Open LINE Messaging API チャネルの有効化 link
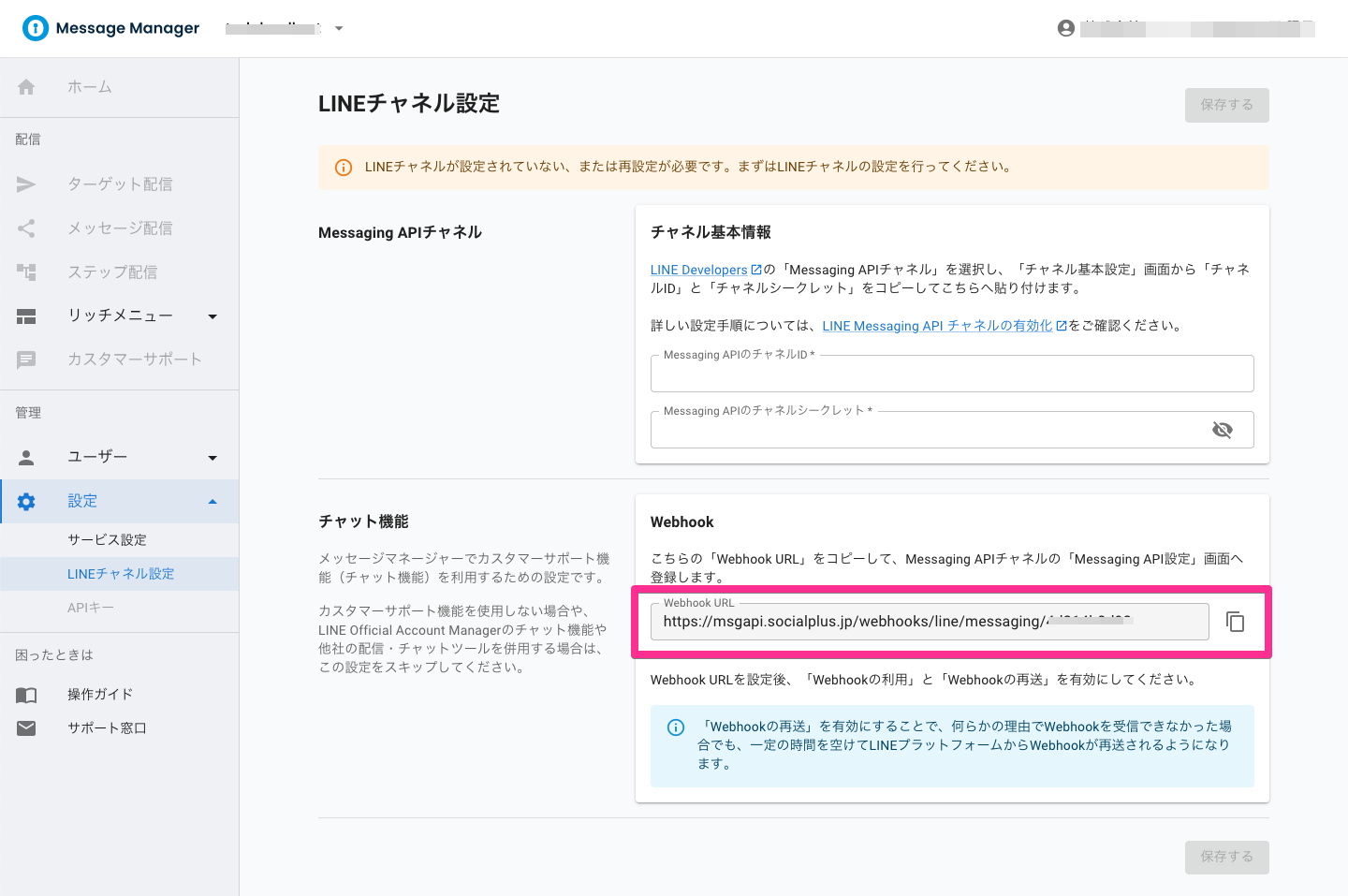This screenshot has height=896, width=1348. point(937,326)
